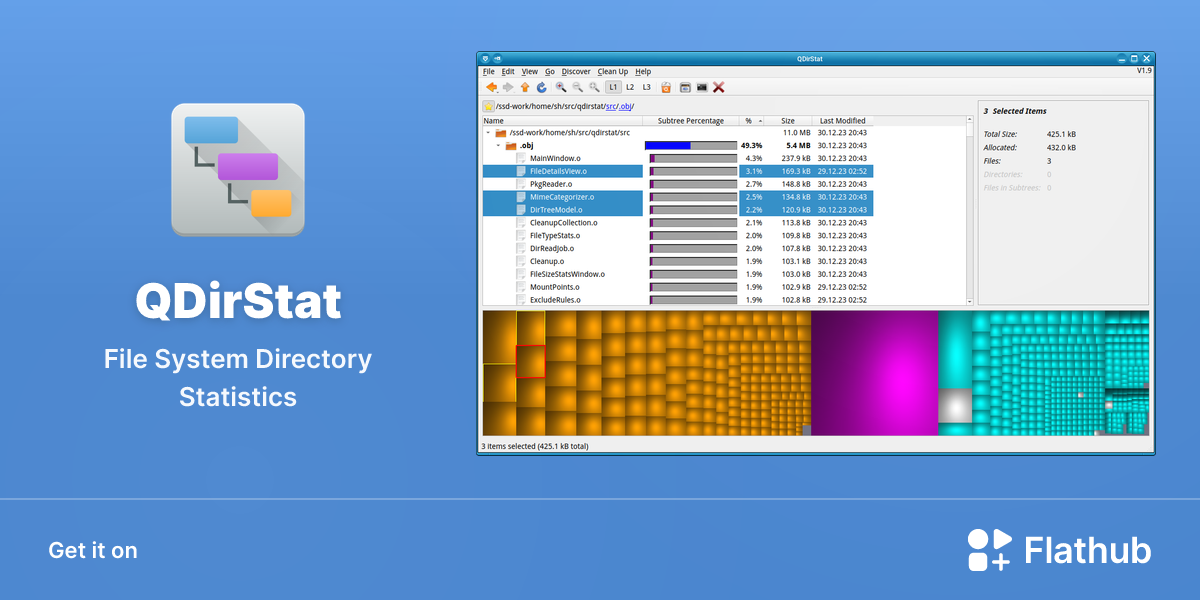Delete selected items with the red X
The image size is (1200, 600).
pyautogui.click(x=718, y=87)
